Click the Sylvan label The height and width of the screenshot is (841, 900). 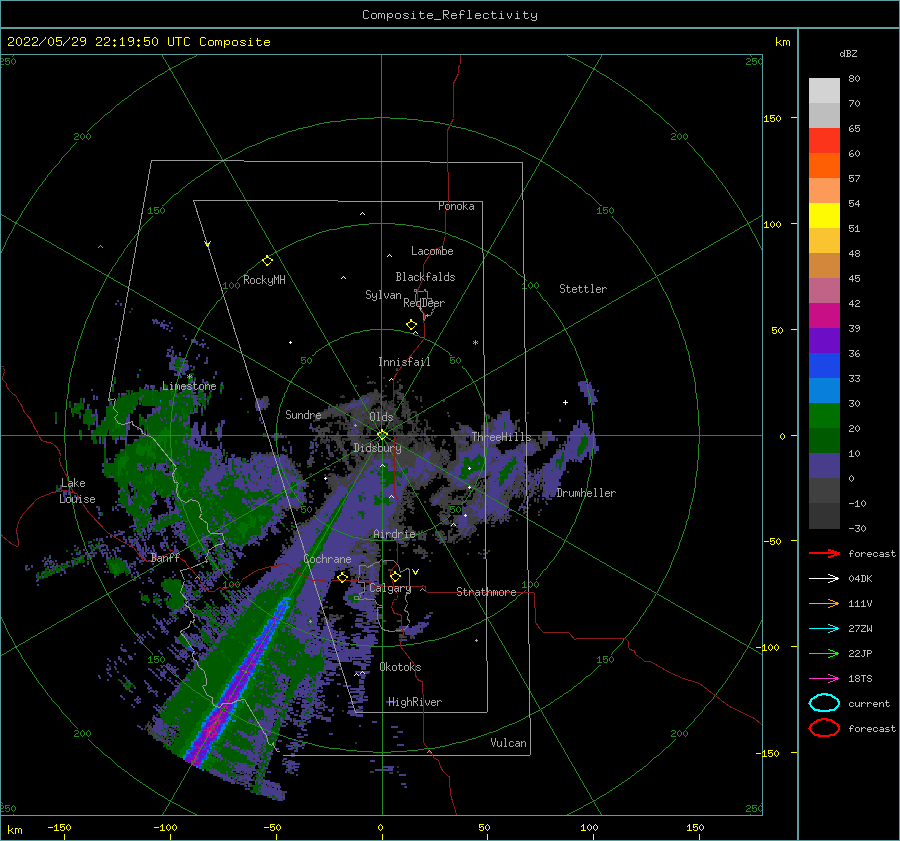pos(383,295)
